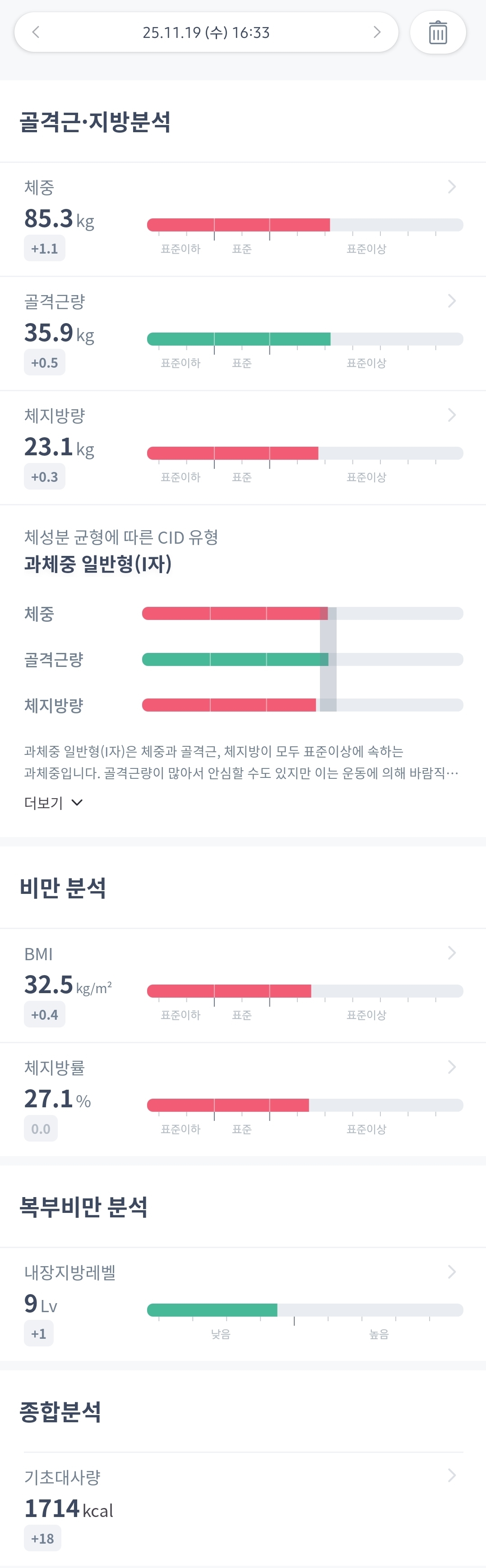486x1568 pixels.
Task: Open BMI details chevron
Action: tap(451, 953)
